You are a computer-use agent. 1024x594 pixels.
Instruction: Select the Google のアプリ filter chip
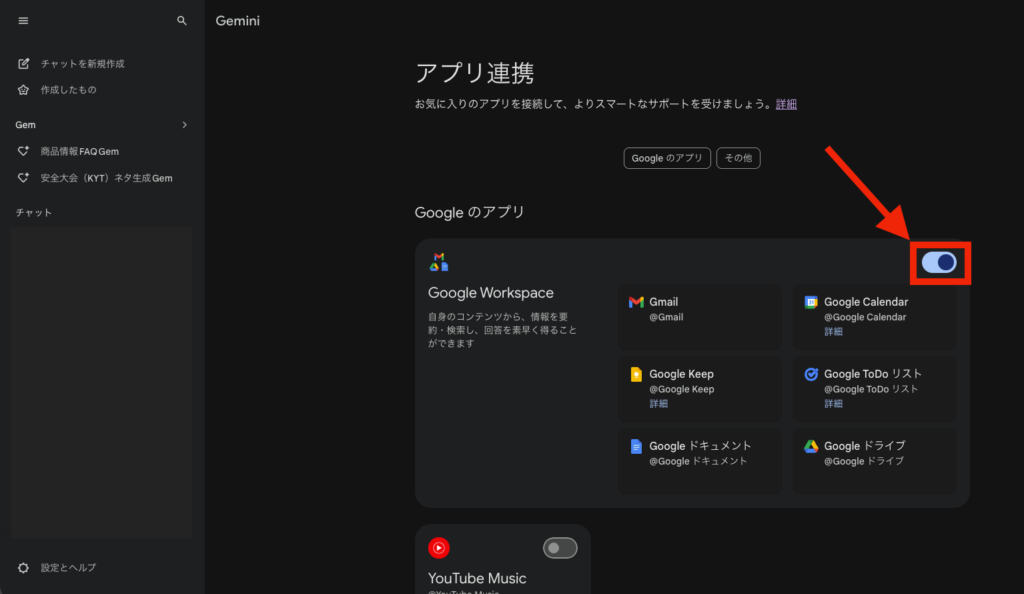click(667, 158)
